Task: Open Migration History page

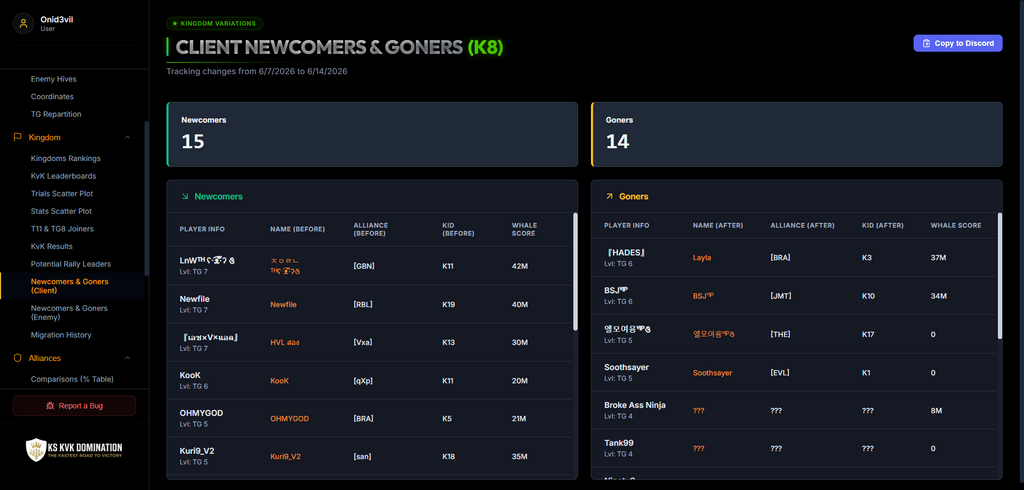Action: (x=61, y=335)
